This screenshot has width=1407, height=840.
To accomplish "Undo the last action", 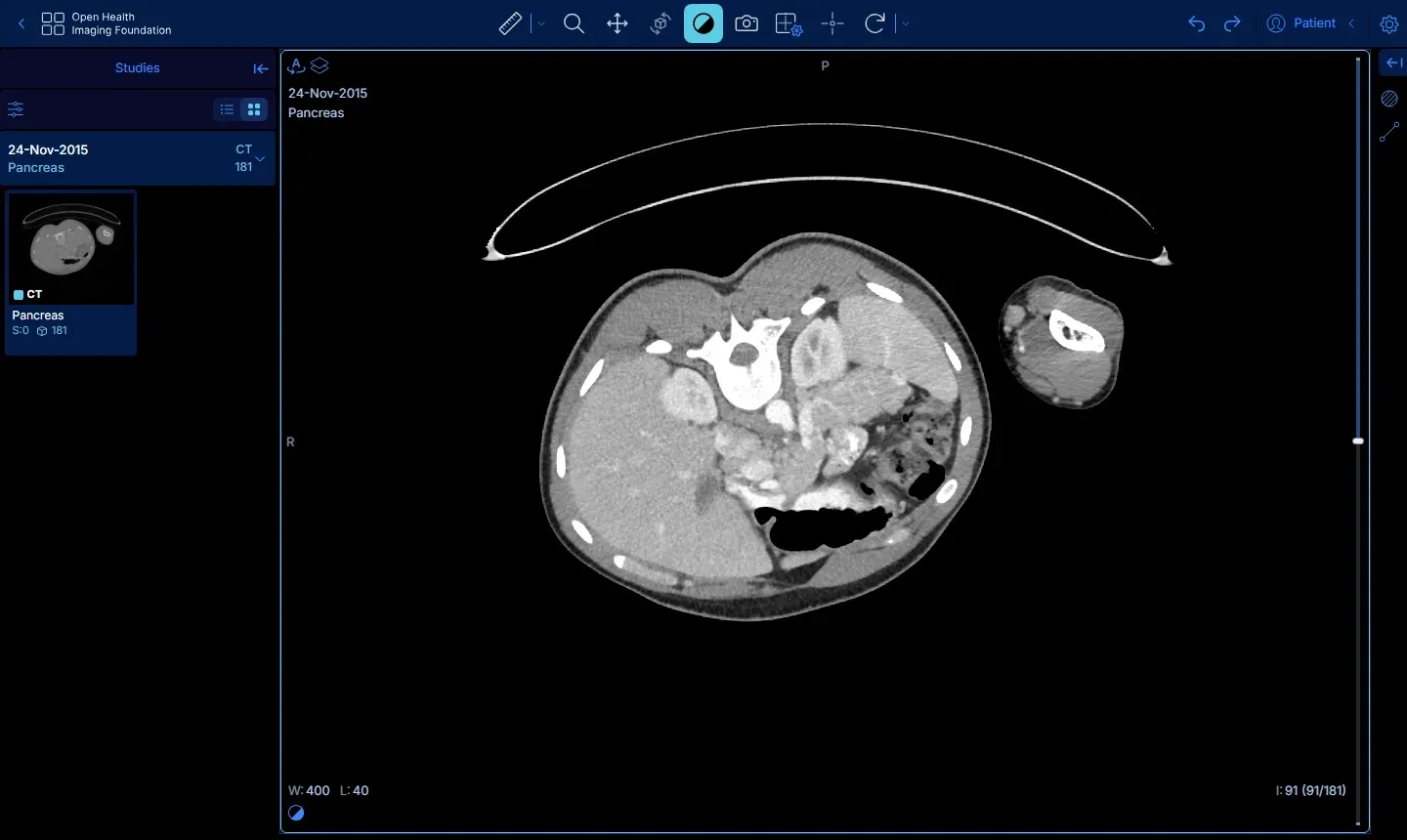I will coord(1197,23).
